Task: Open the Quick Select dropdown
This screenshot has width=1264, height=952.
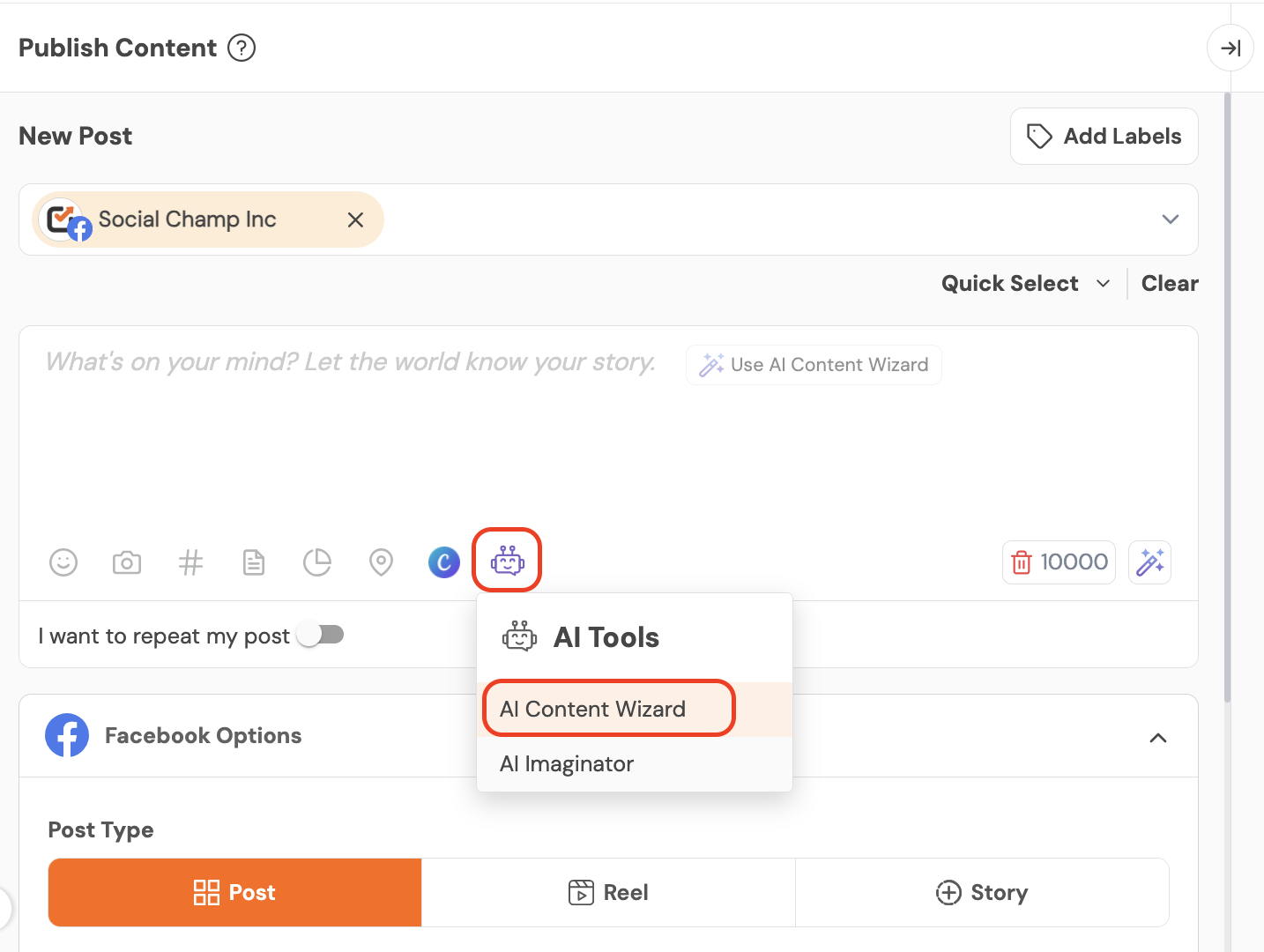Action: [x=1025, y=284]
